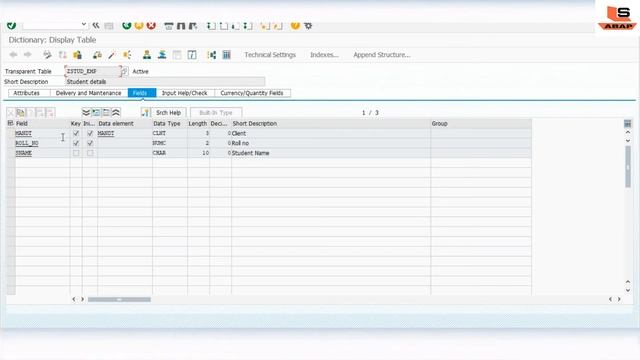Open the Input Help/Check tab
This screenshot has width=640, height=360.
[x=184, y=93]
